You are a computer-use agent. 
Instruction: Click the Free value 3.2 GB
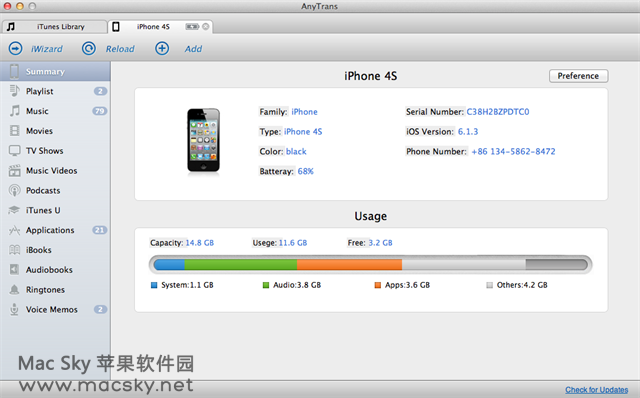coord(380,243)
